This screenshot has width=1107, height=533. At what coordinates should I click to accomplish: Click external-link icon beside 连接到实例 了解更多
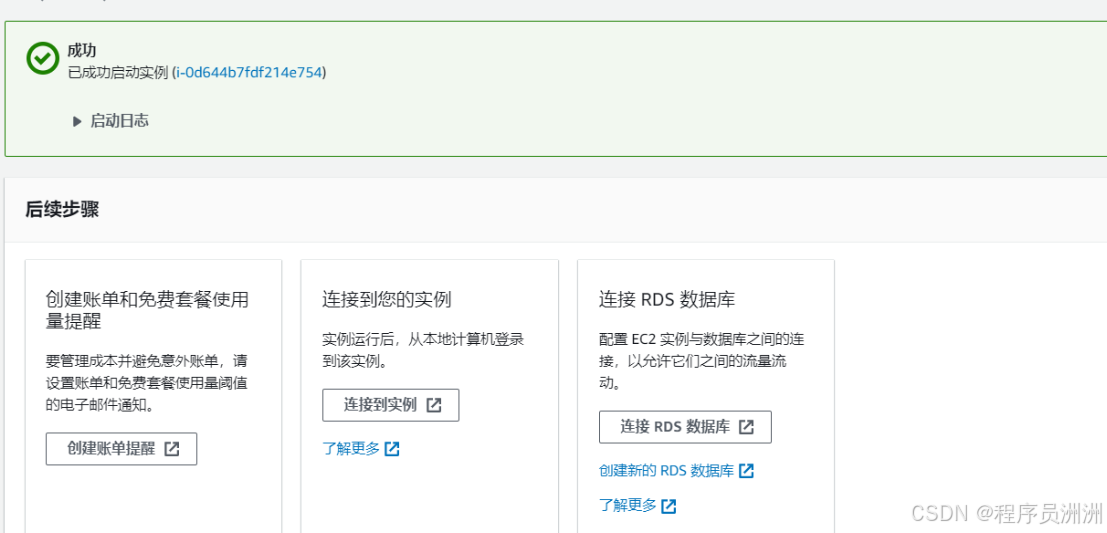coord(392,448)
